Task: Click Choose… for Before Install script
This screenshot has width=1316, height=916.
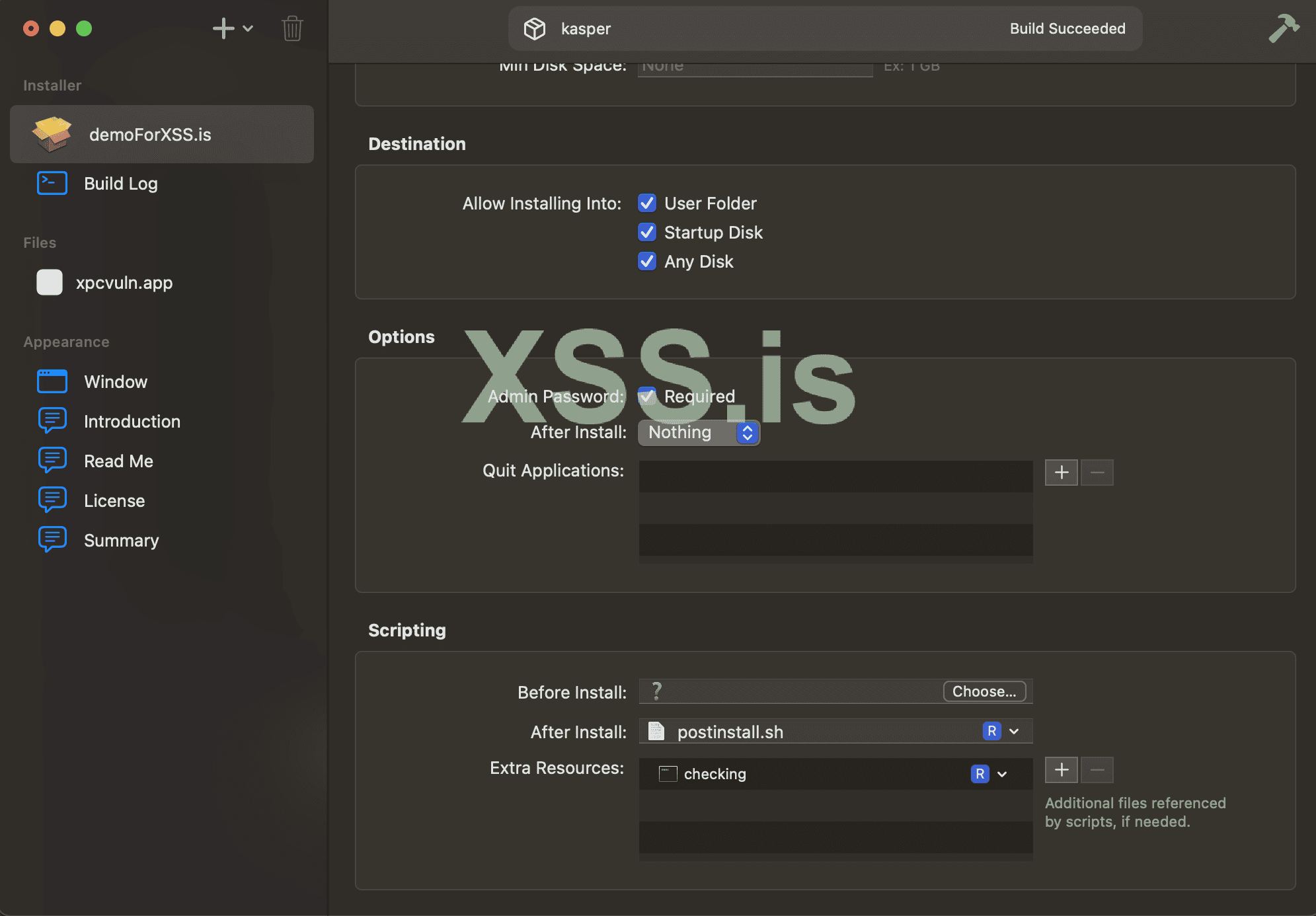Action: click(984, 691)
